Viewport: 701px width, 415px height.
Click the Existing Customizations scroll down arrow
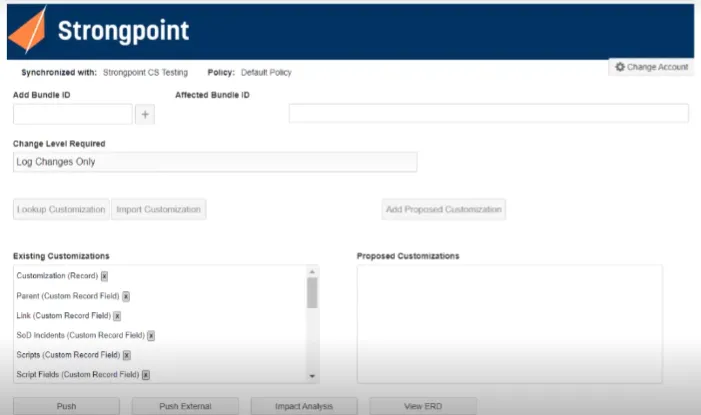tap(312, 377)
